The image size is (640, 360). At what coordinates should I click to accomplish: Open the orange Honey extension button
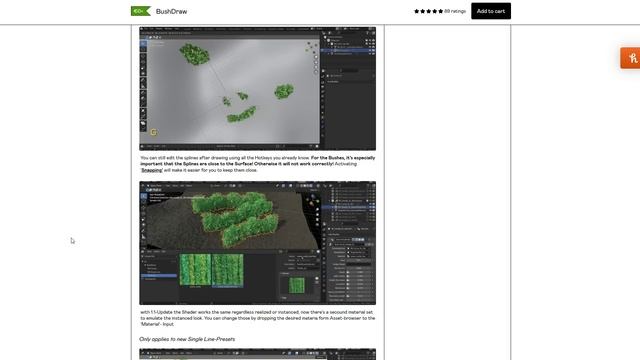tap(631, 58)
